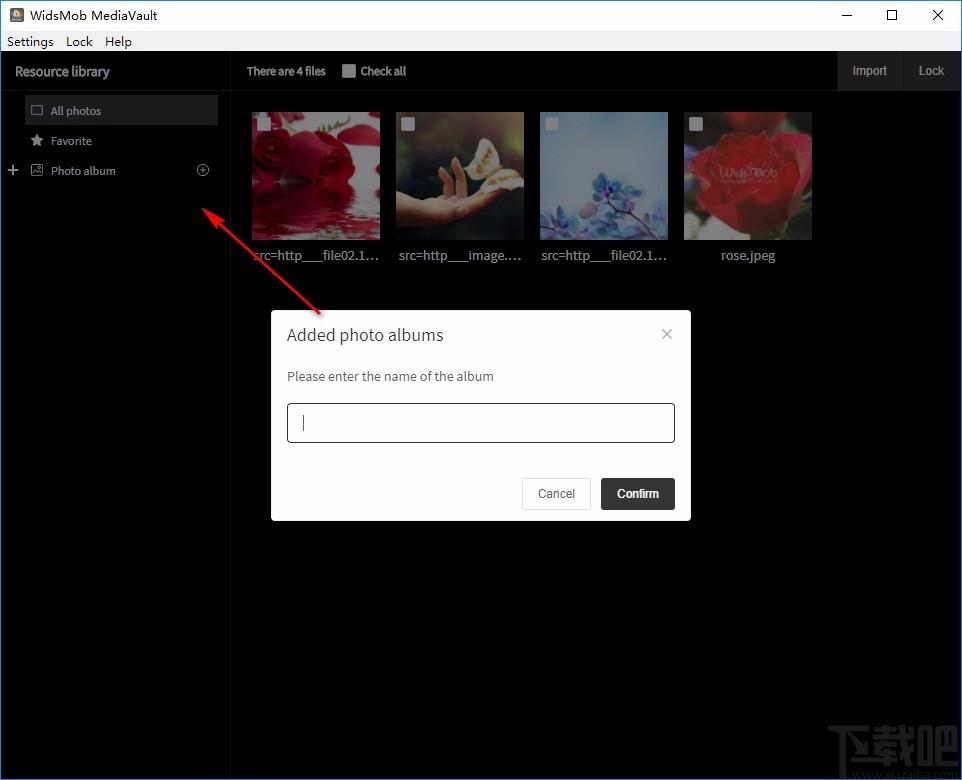Screen dimensions: 962x780
Task: Open the Settings menu
Action: click(x=30, y=42)
